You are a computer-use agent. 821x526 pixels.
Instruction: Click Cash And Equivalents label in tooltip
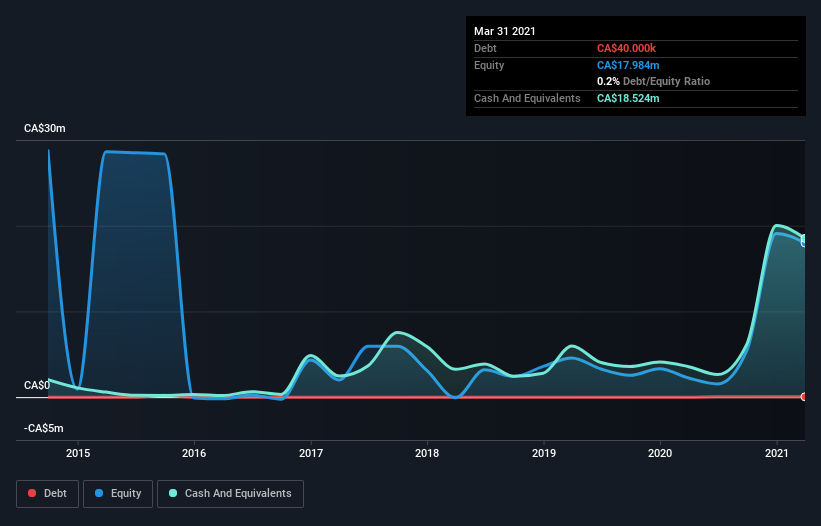point(527,98)
